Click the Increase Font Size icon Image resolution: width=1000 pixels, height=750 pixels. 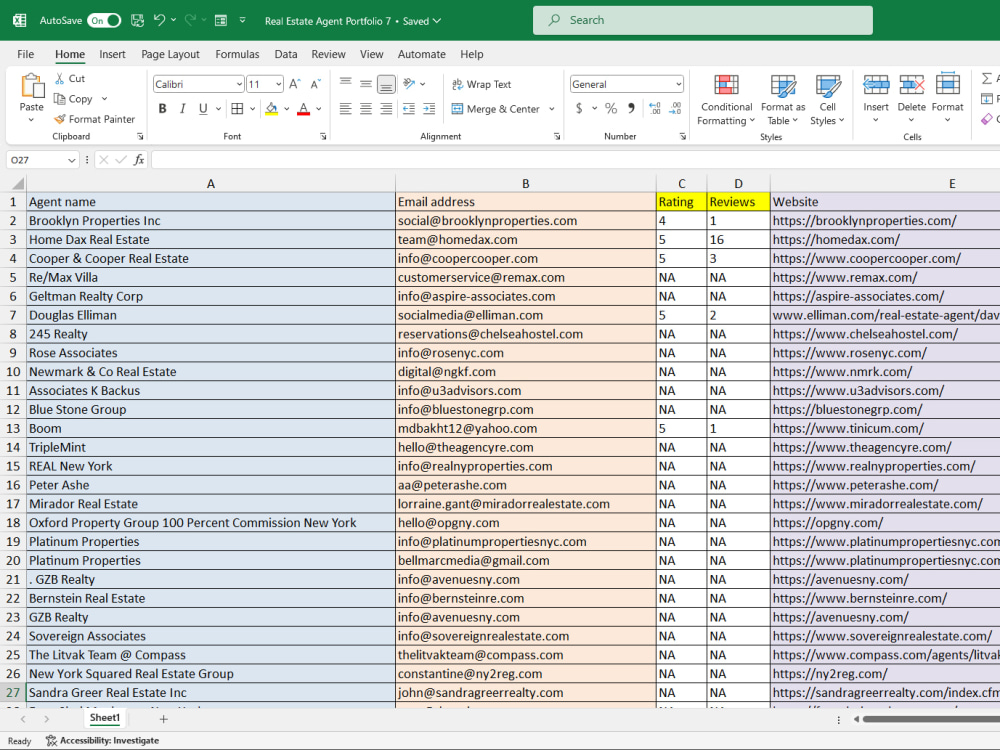(295, 84)
